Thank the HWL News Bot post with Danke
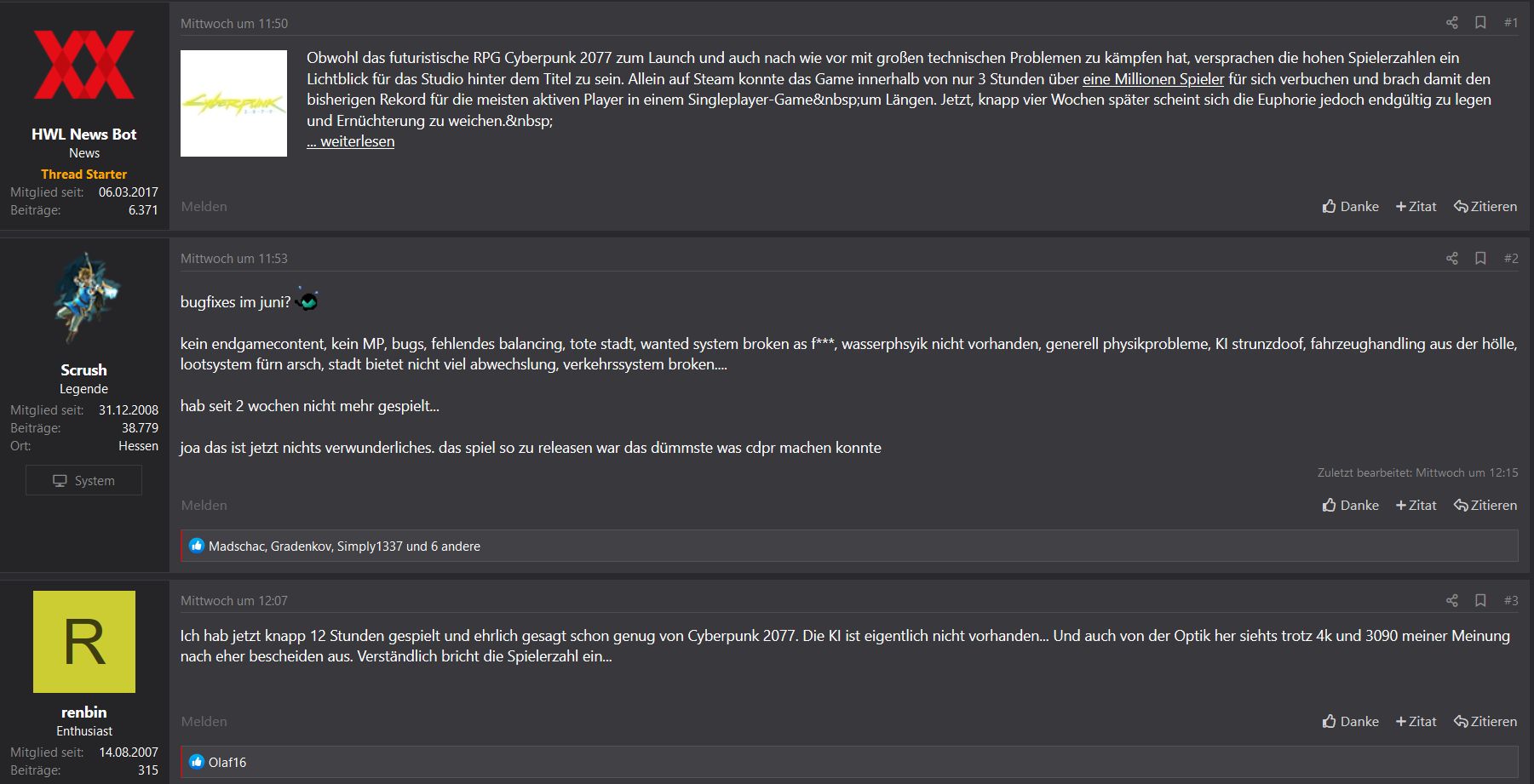 1350,206
